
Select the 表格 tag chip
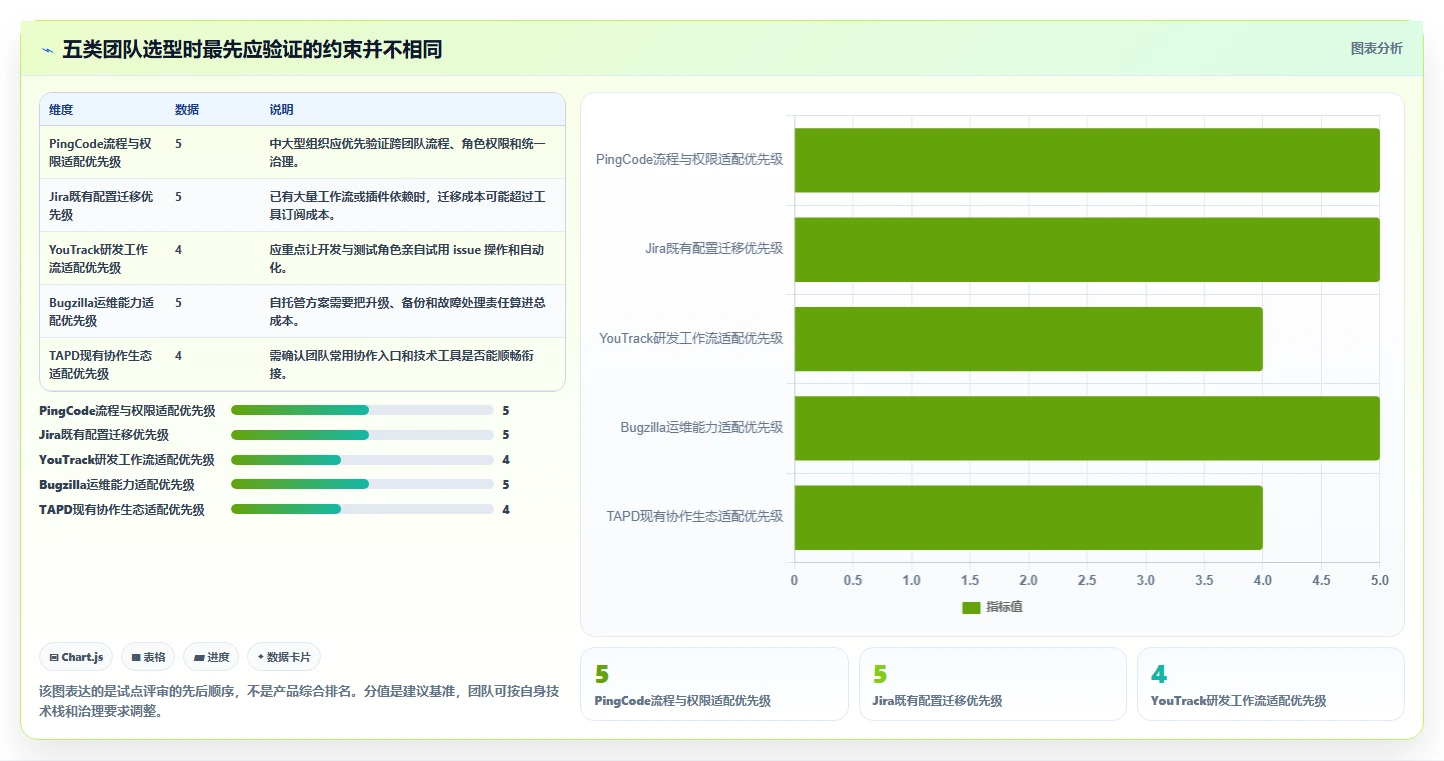point(148,657)
